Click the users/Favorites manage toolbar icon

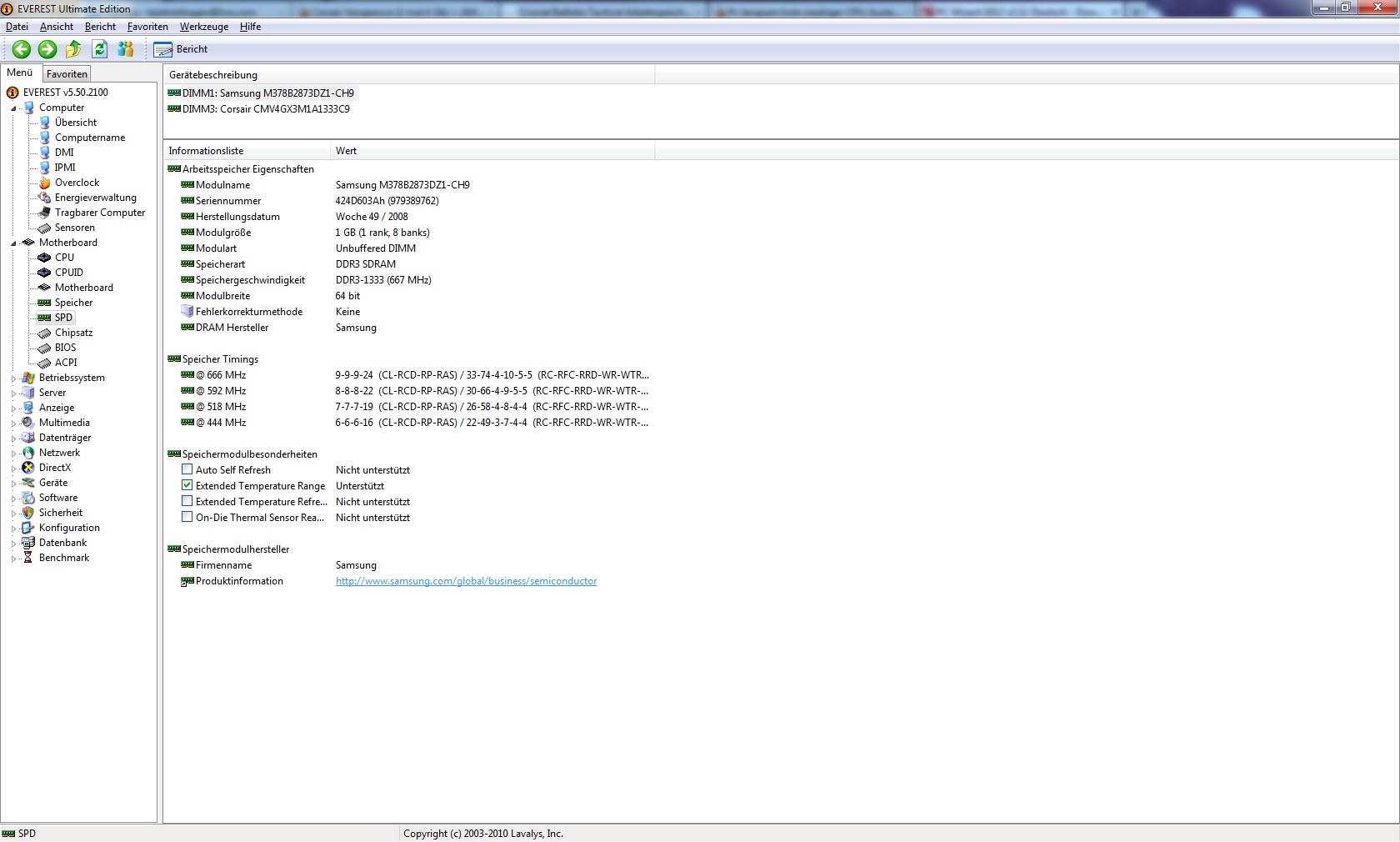126,49
